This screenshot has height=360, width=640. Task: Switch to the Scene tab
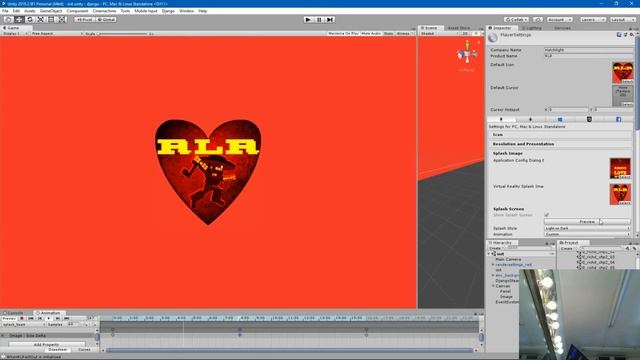tap(431, 28)
